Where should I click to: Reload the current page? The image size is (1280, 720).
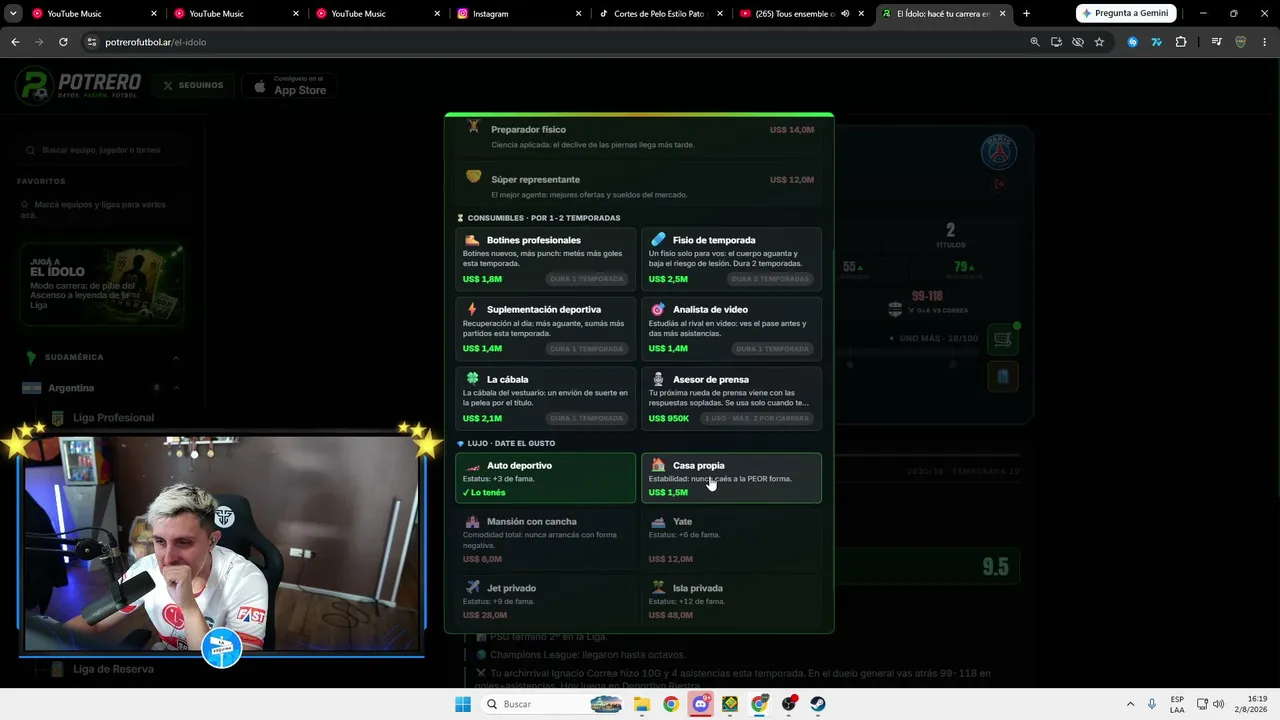pyautogui.click(x=63, y=42)
